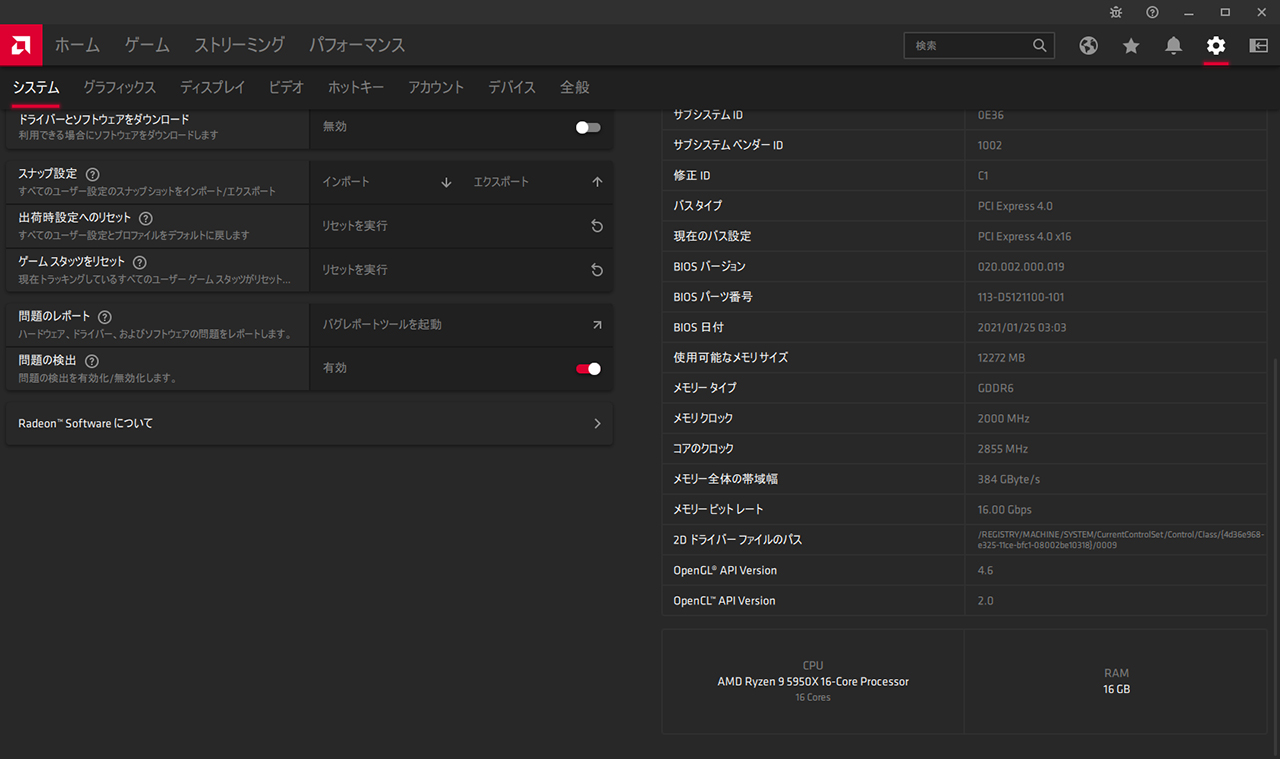
Task: Click the メモリ クロック value 2000 MHz
Action: (x=1003, y=419)
